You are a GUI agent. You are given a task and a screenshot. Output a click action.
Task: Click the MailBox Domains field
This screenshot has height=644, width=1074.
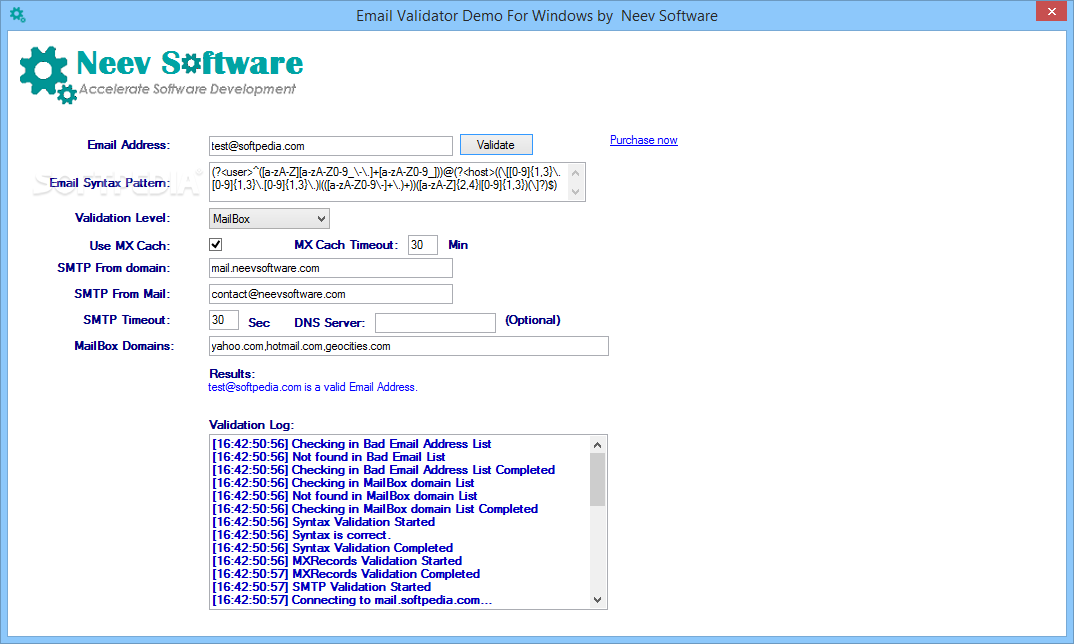tap(409, 346)
